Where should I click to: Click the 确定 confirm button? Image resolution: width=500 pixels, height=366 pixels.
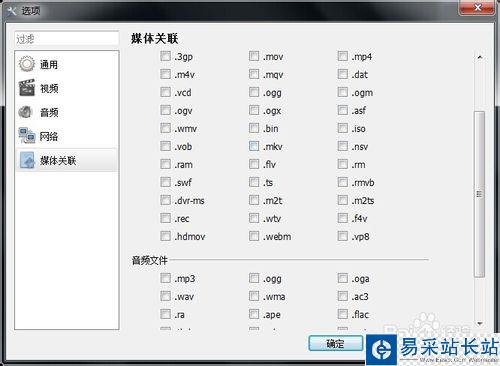336,343
